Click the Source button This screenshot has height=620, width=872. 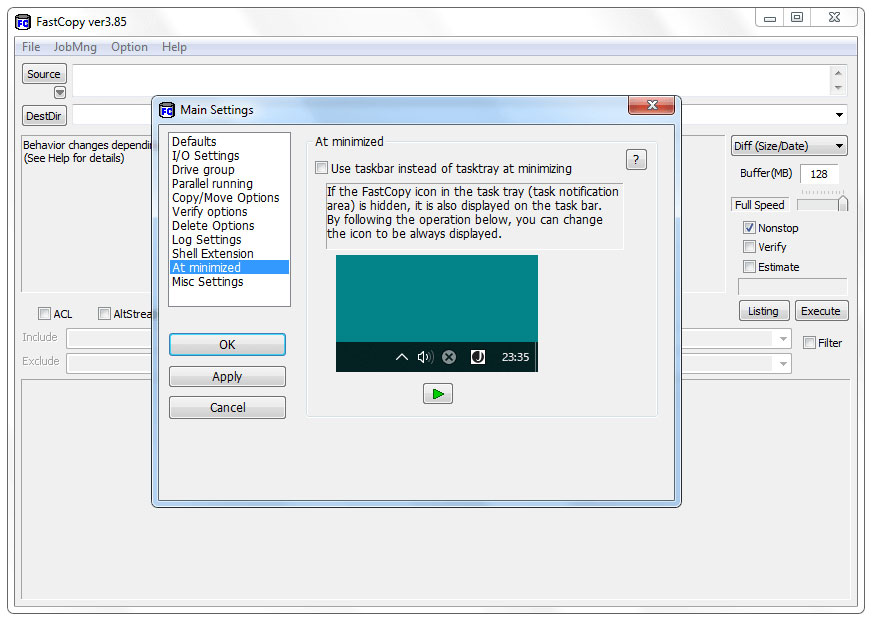(x=44, y=74)
